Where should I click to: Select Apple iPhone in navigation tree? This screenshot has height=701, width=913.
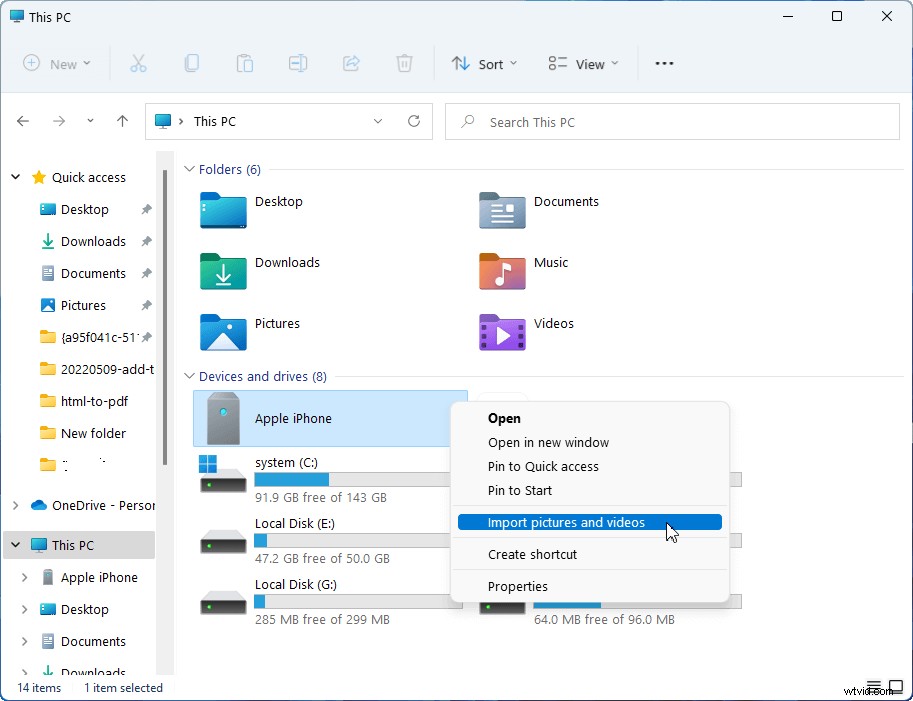click(99, 578)
